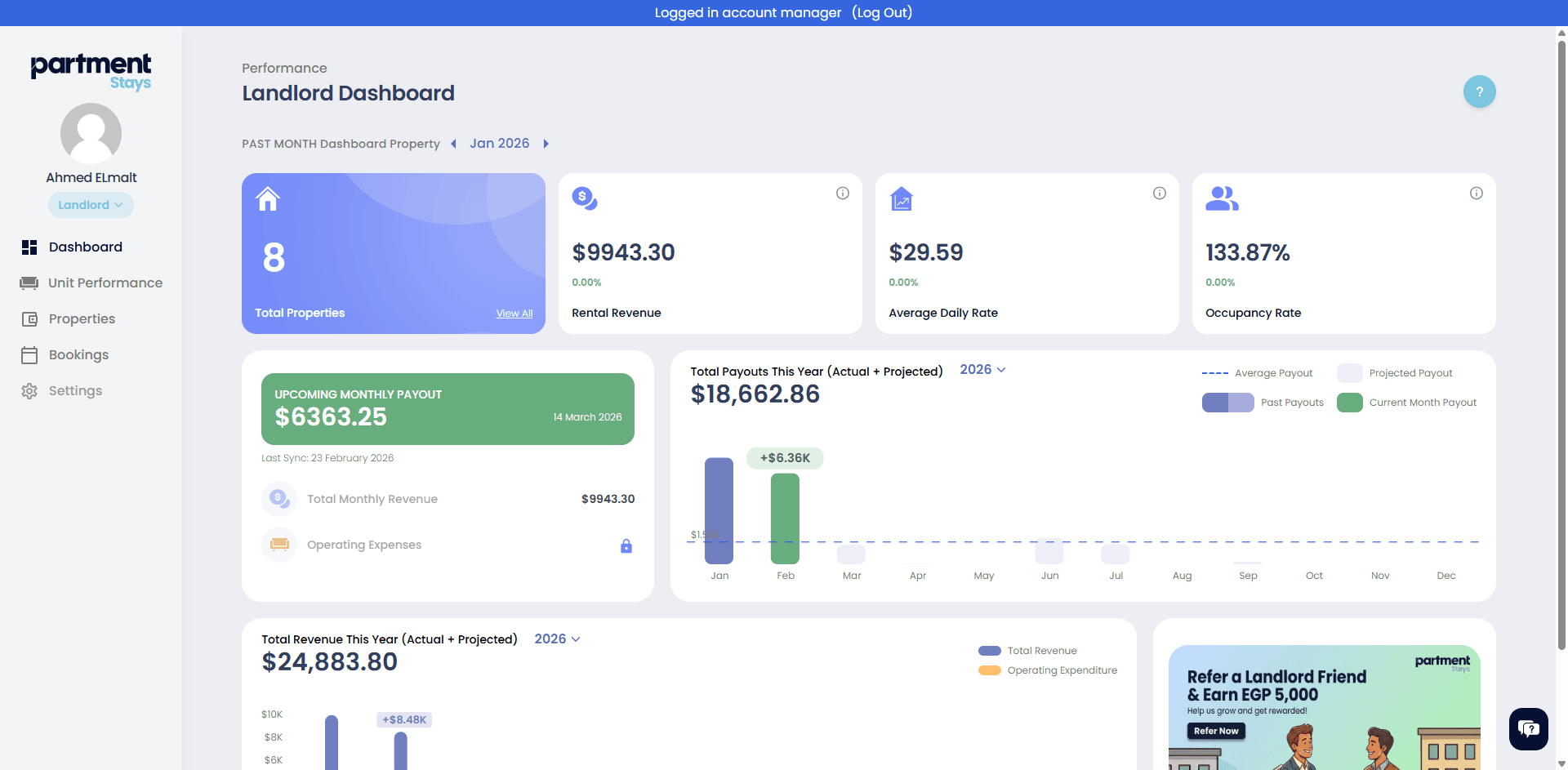
Task: Open the Landlord role dropdown
Action: coord(91,205)
